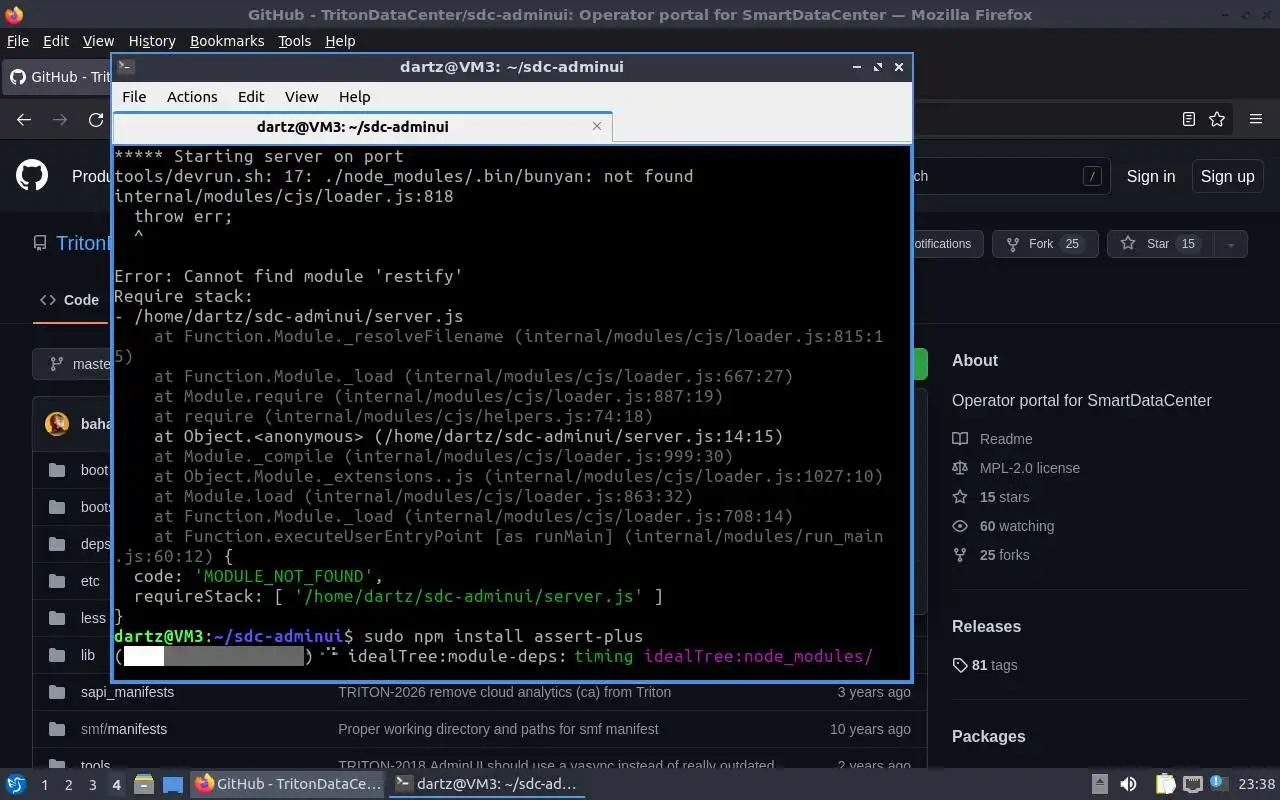View the 60 watching link
This screenshot has height=800, width=1280.
[1017, 526]
